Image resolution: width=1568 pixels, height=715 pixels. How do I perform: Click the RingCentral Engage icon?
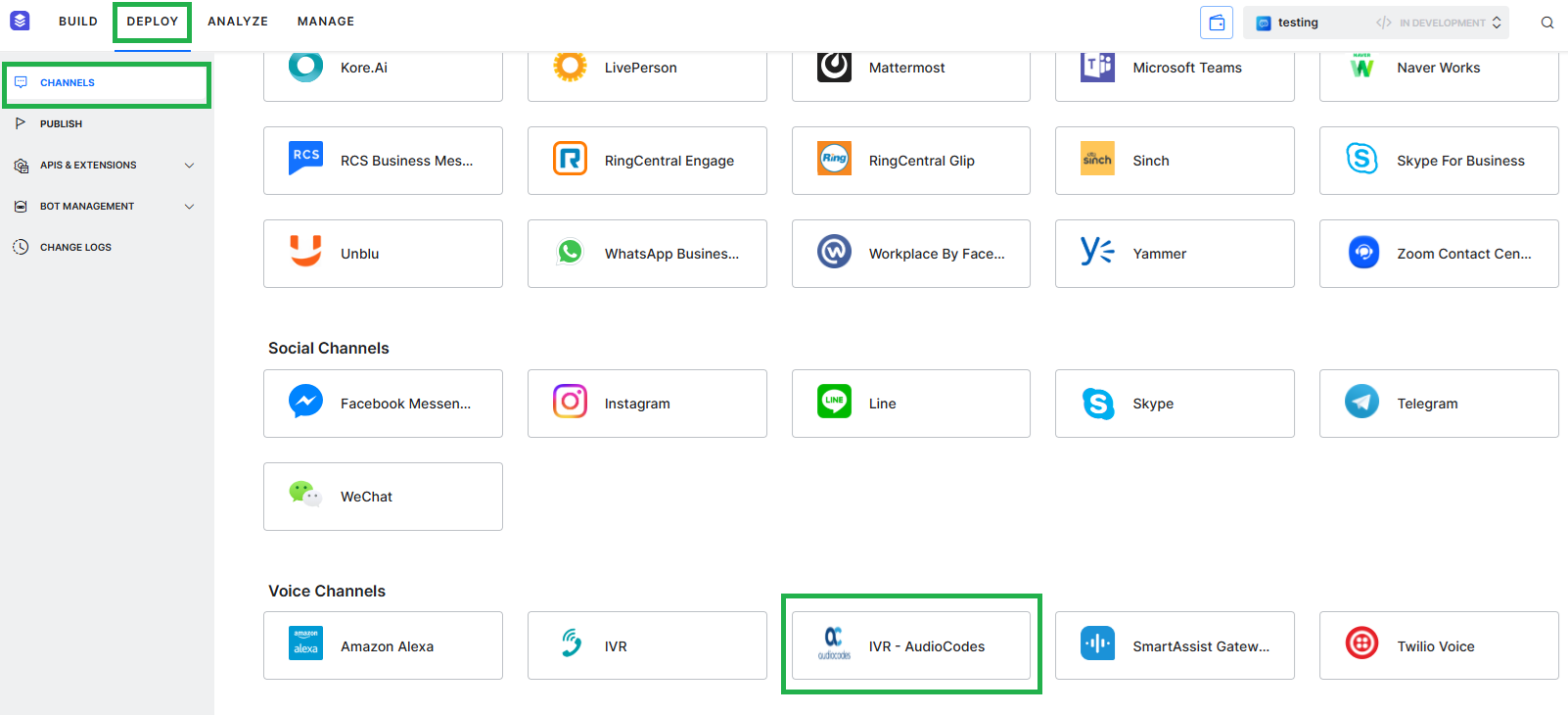click(570, 159)
